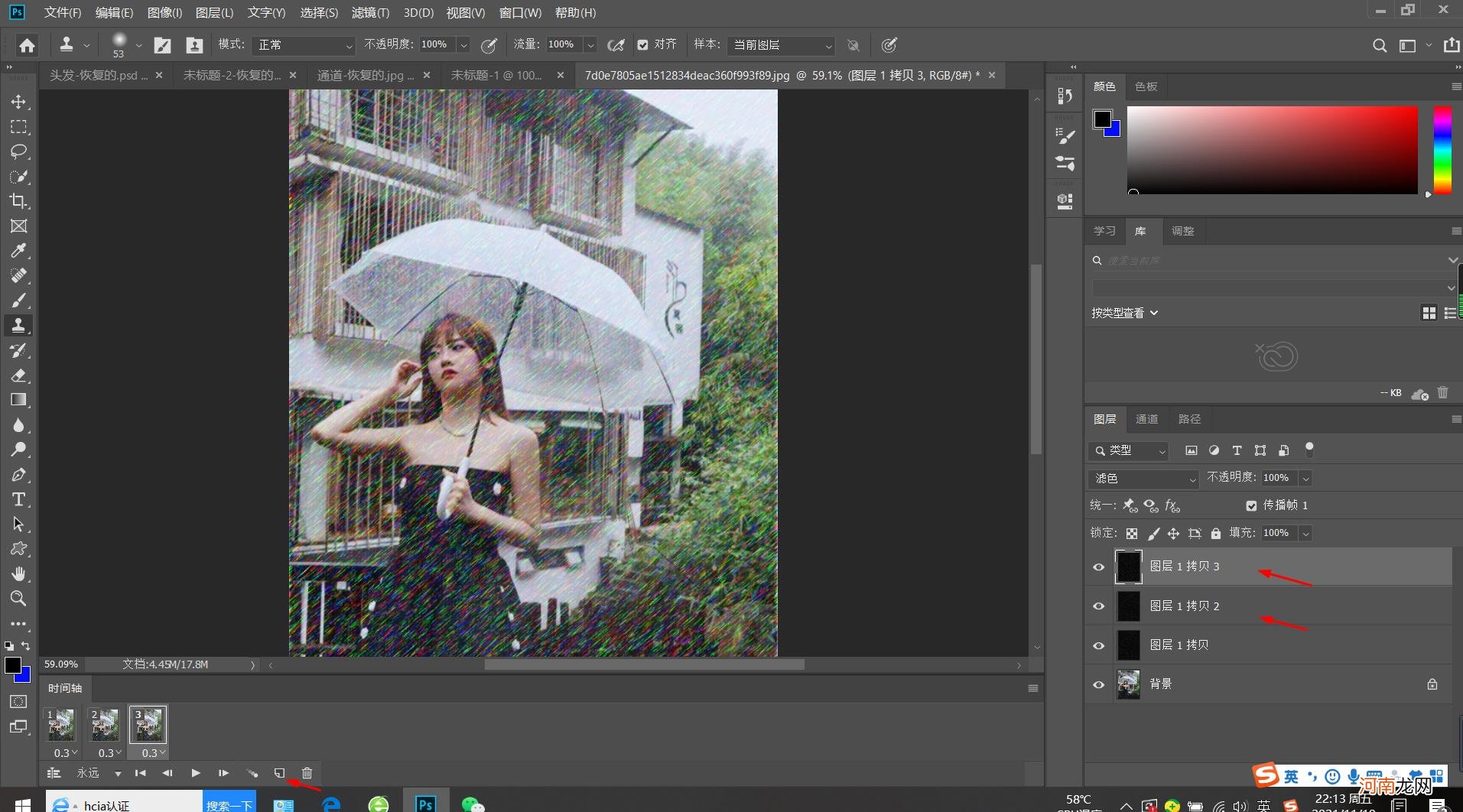Select the Frame tool
This screenshot has width=1463, height=812.
coord(18,226)
